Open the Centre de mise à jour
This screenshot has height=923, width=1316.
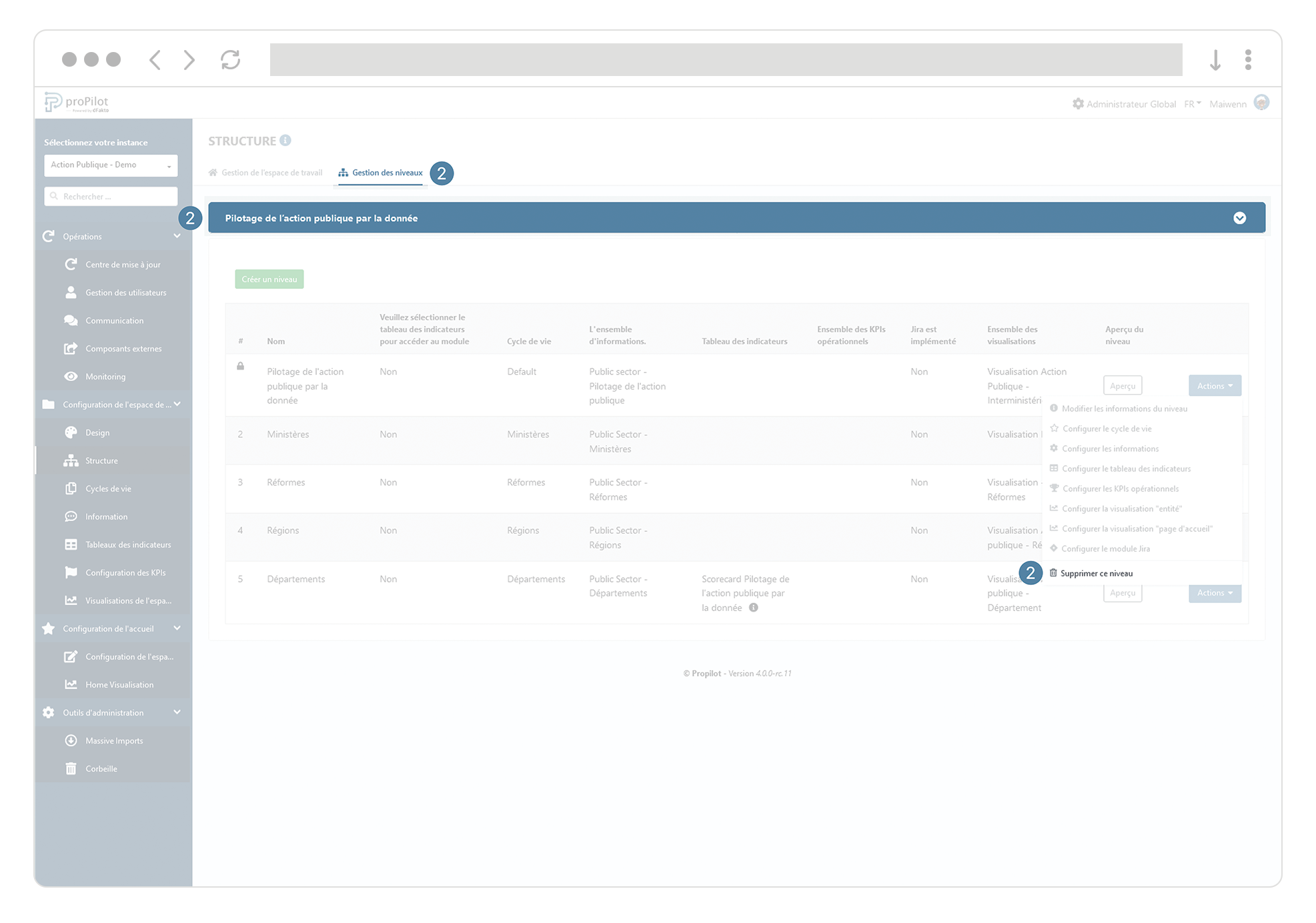coord(123,264)
